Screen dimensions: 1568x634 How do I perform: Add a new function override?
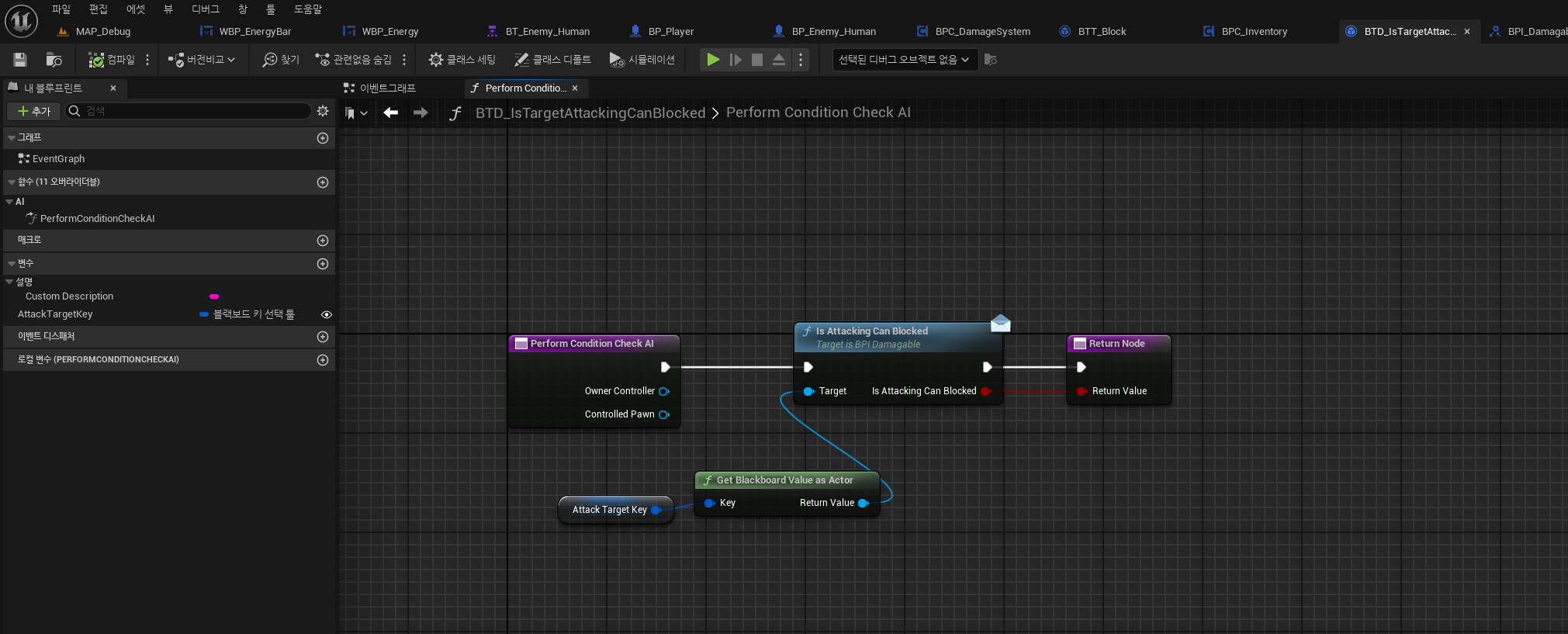323,182
